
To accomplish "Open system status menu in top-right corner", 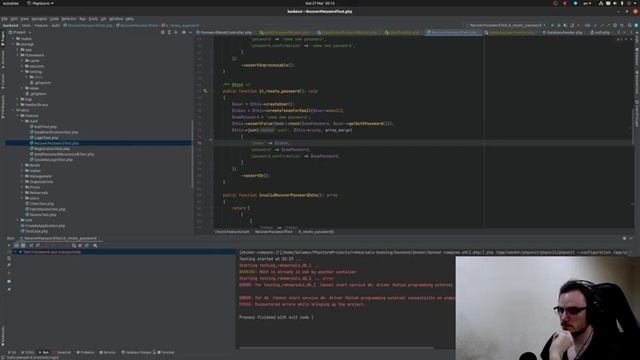I will click(618, 3).
